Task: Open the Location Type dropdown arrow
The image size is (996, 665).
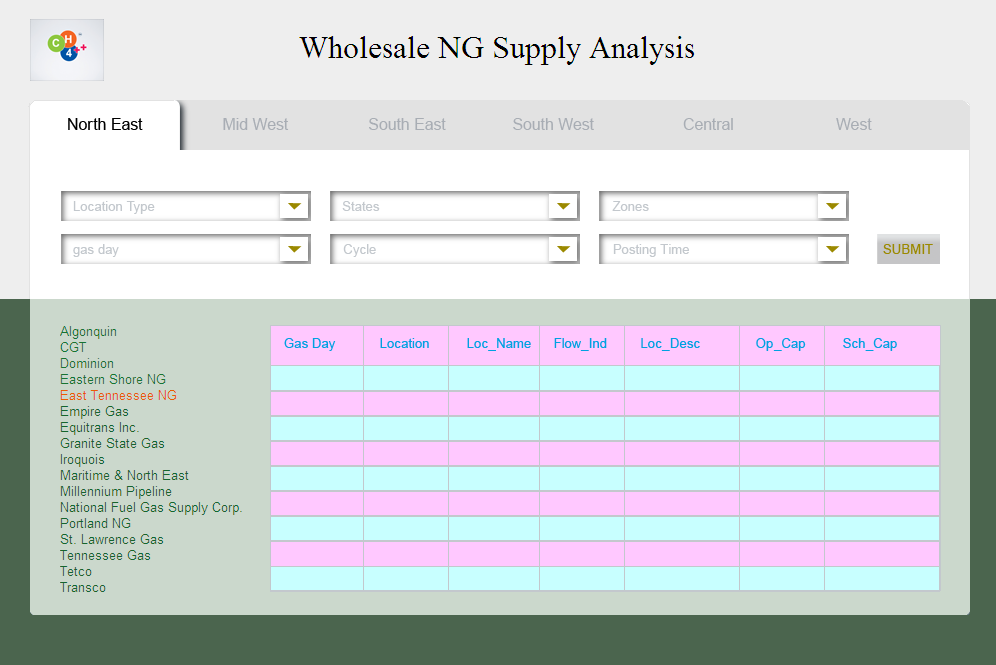Action: (294, 206)
